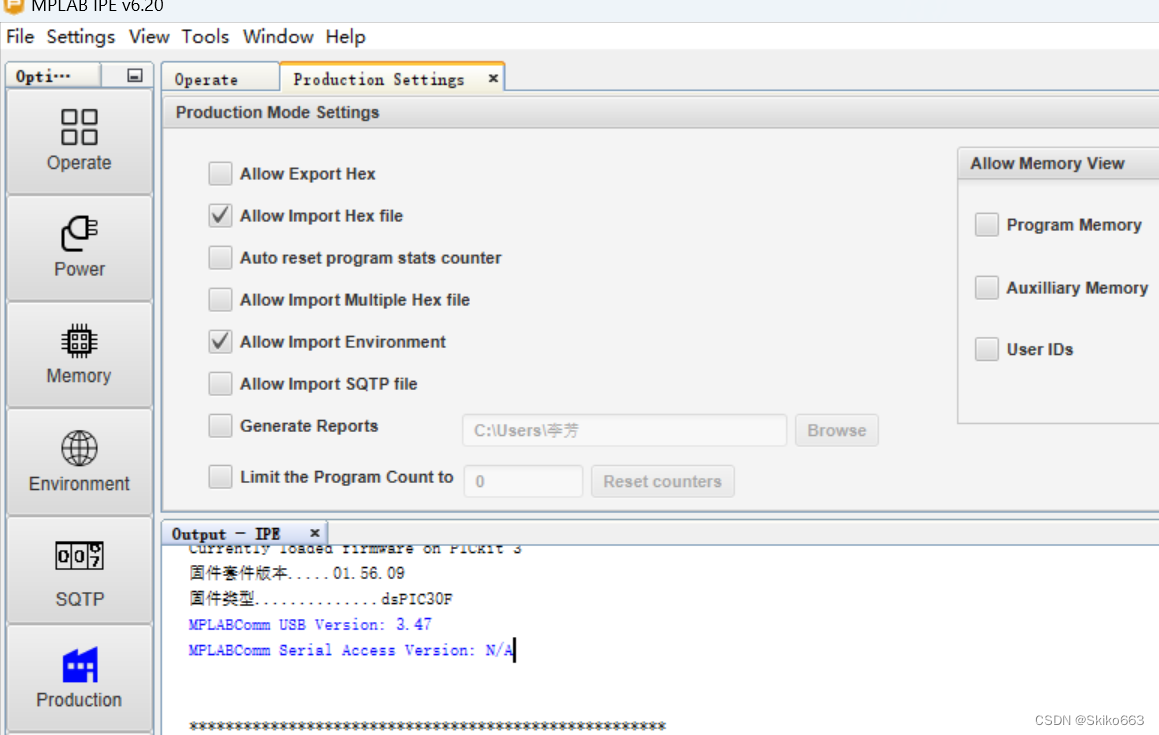Switch to the Operate tab
The width and height of the screenshot is (1159, 735).
(x=220, y=78)
